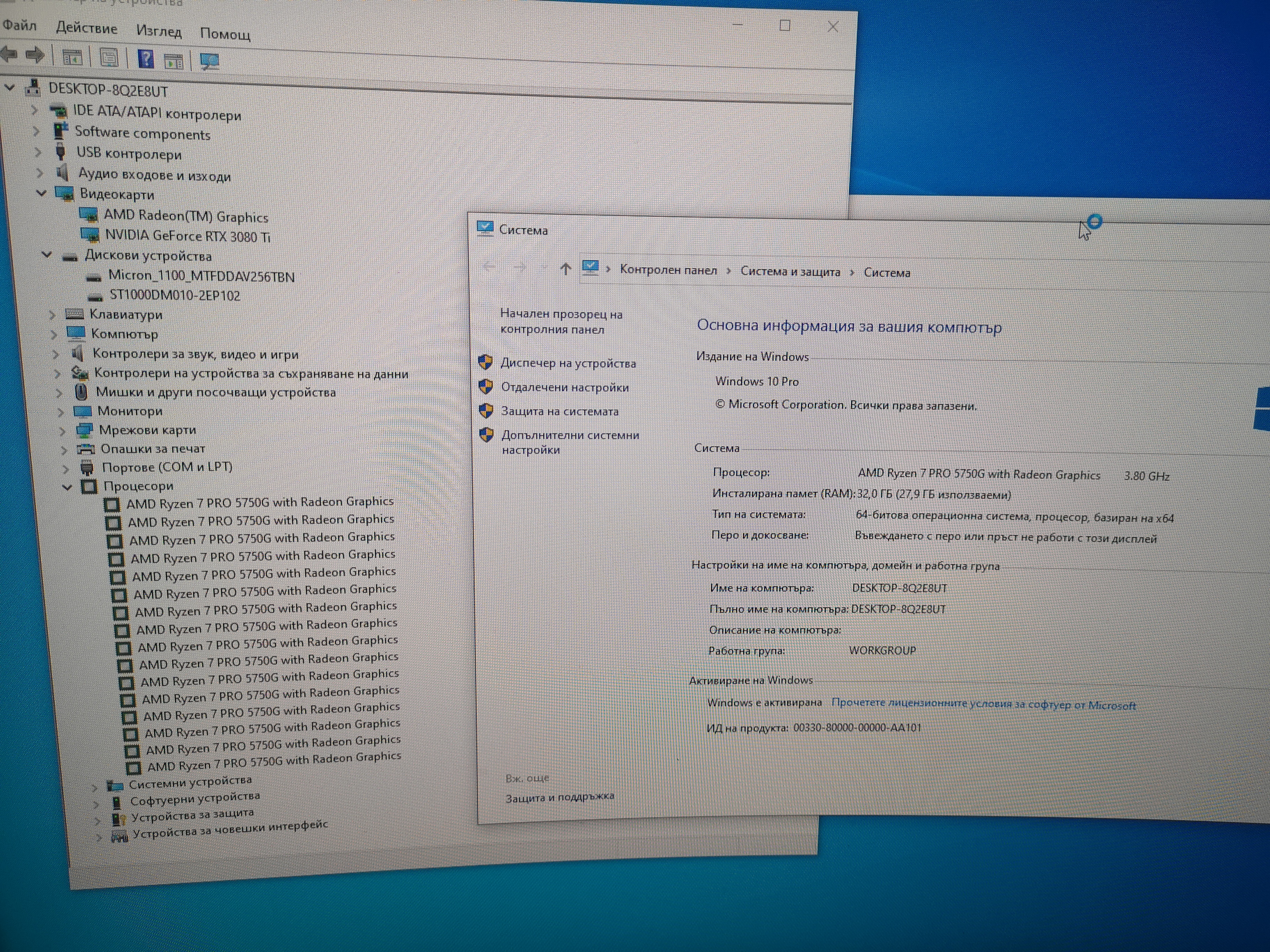This screenshot has height=952, width=1270.
Task: Click the shield icon beside Отдалечени настройки
Action: tap(486, 386)
